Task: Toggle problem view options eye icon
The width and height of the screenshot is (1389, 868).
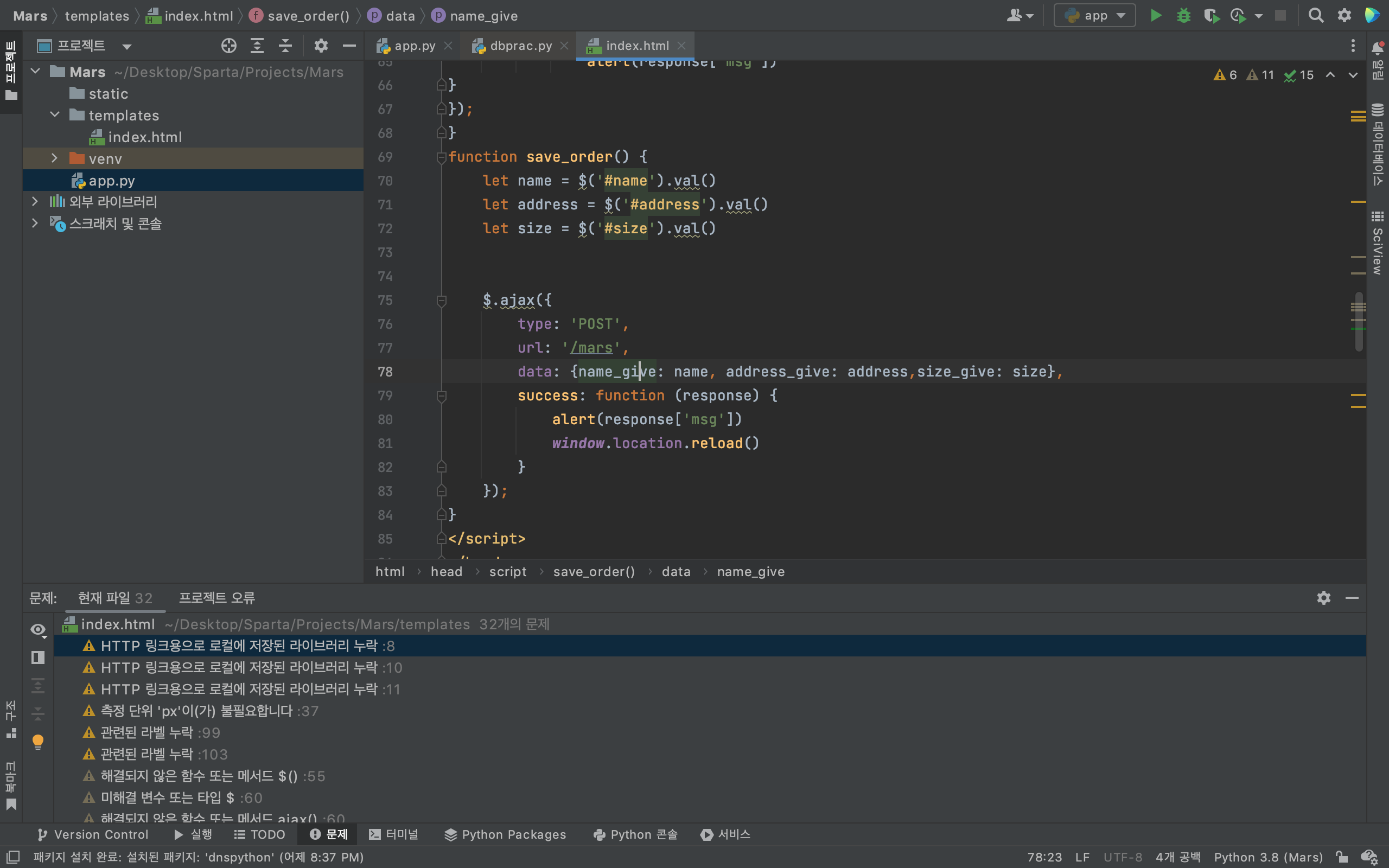Action: (38, 630)
